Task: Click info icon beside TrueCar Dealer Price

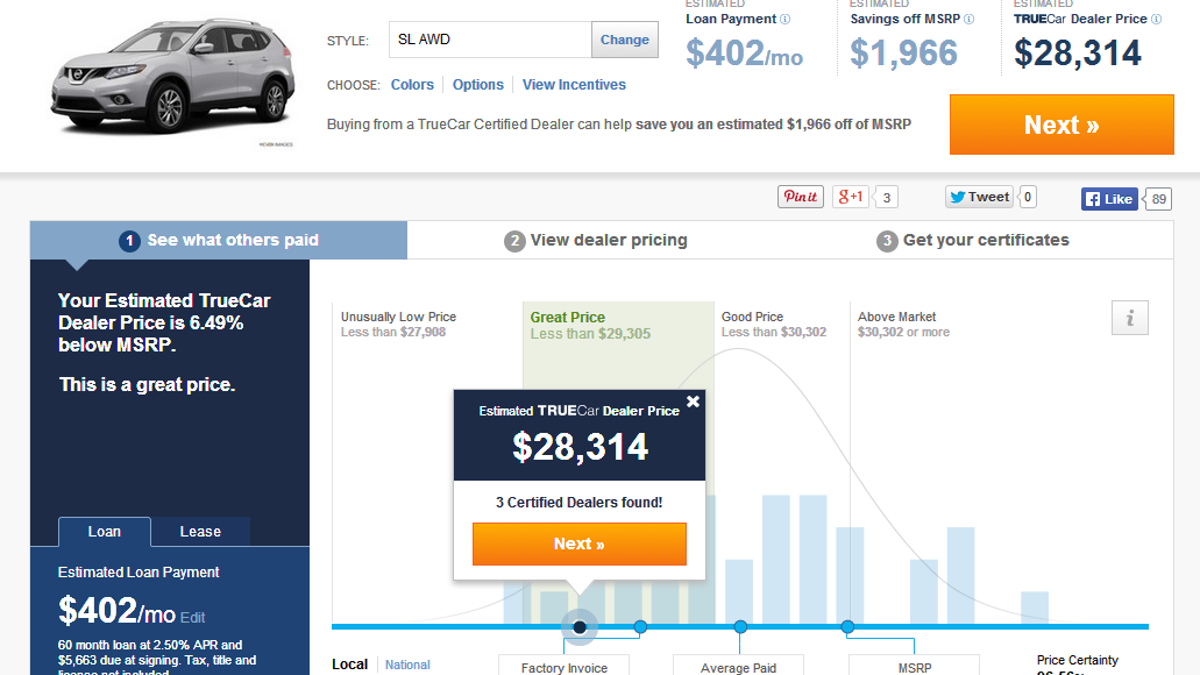Action: point(1157,19)
